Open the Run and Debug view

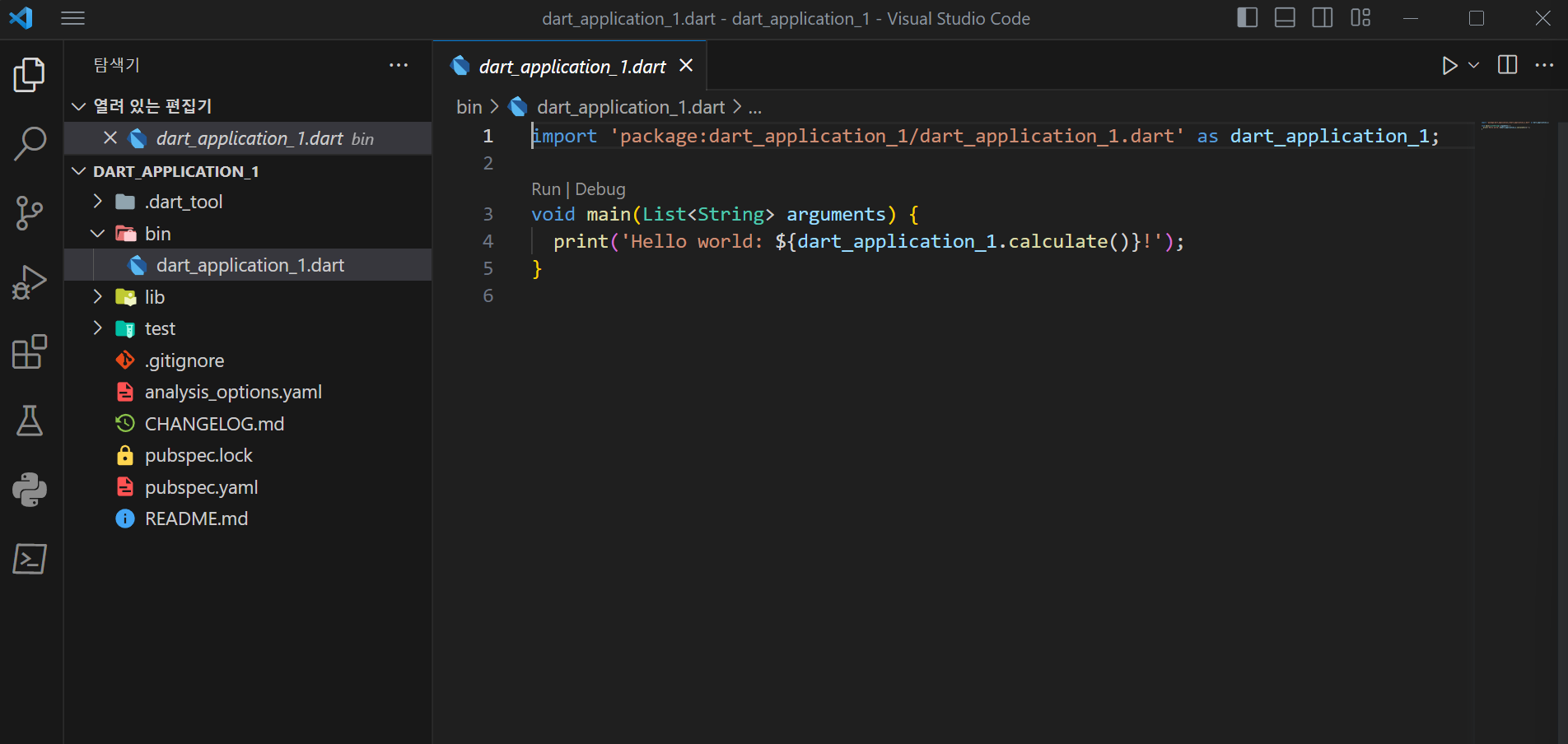pos(30,282)
